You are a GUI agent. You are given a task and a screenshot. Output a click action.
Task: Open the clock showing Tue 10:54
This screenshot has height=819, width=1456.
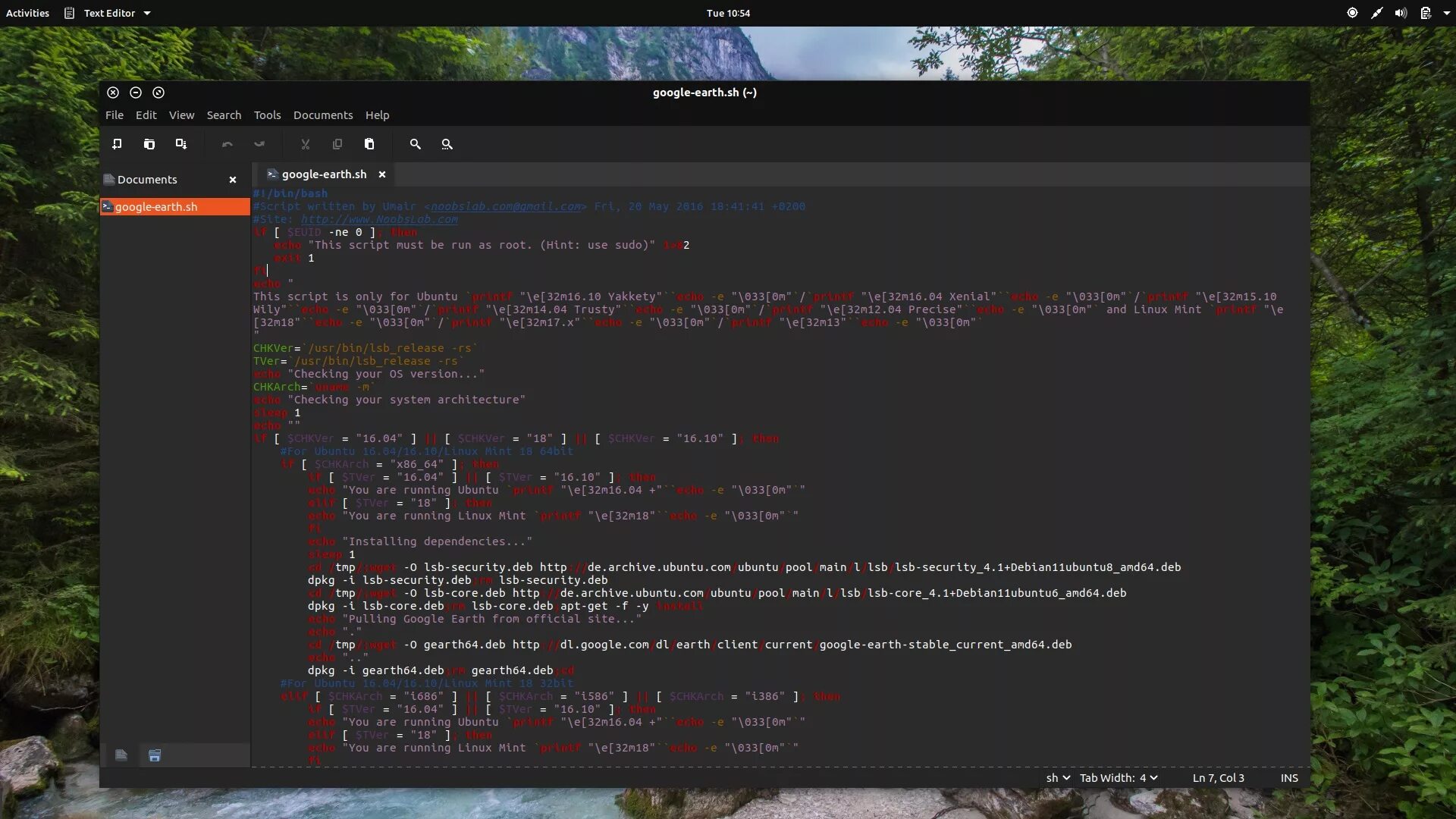tap(728, 13)
